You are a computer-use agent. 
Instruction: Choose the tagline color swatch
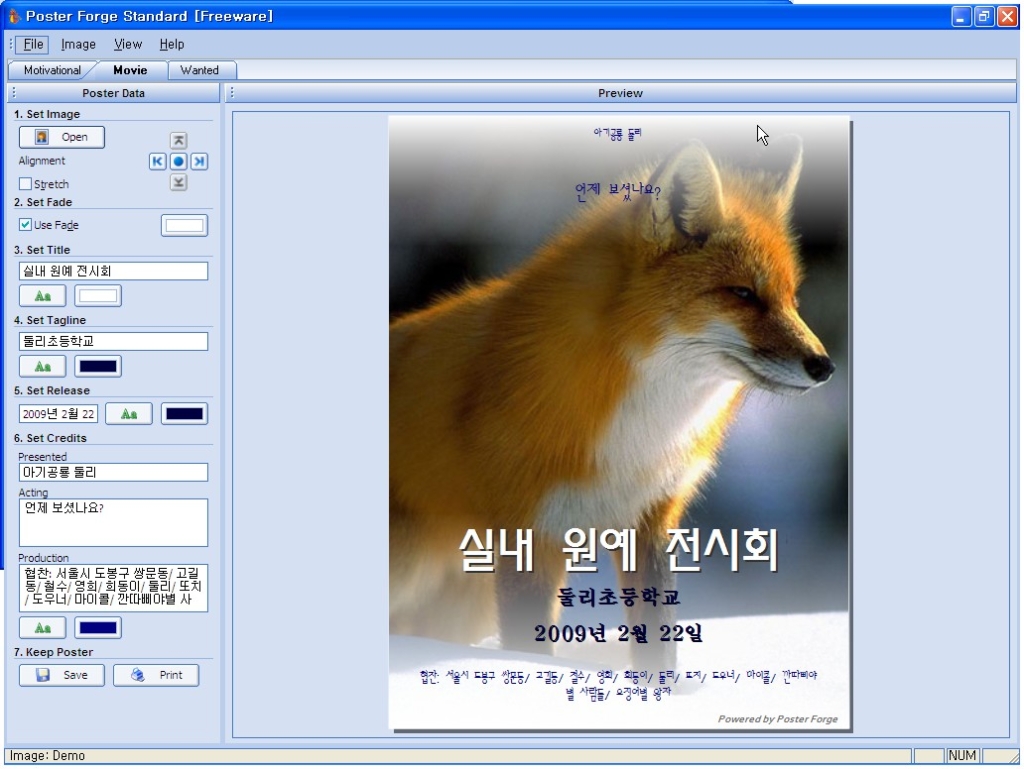pyautogui.click(x=98, y=366)
